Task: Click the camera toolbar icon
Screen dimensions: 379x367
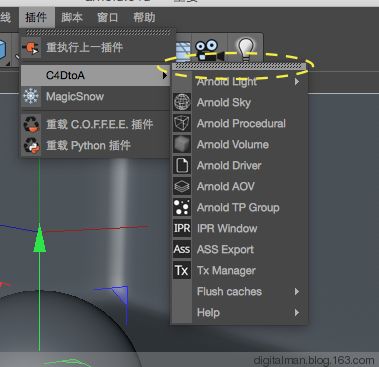Action: 209,50
